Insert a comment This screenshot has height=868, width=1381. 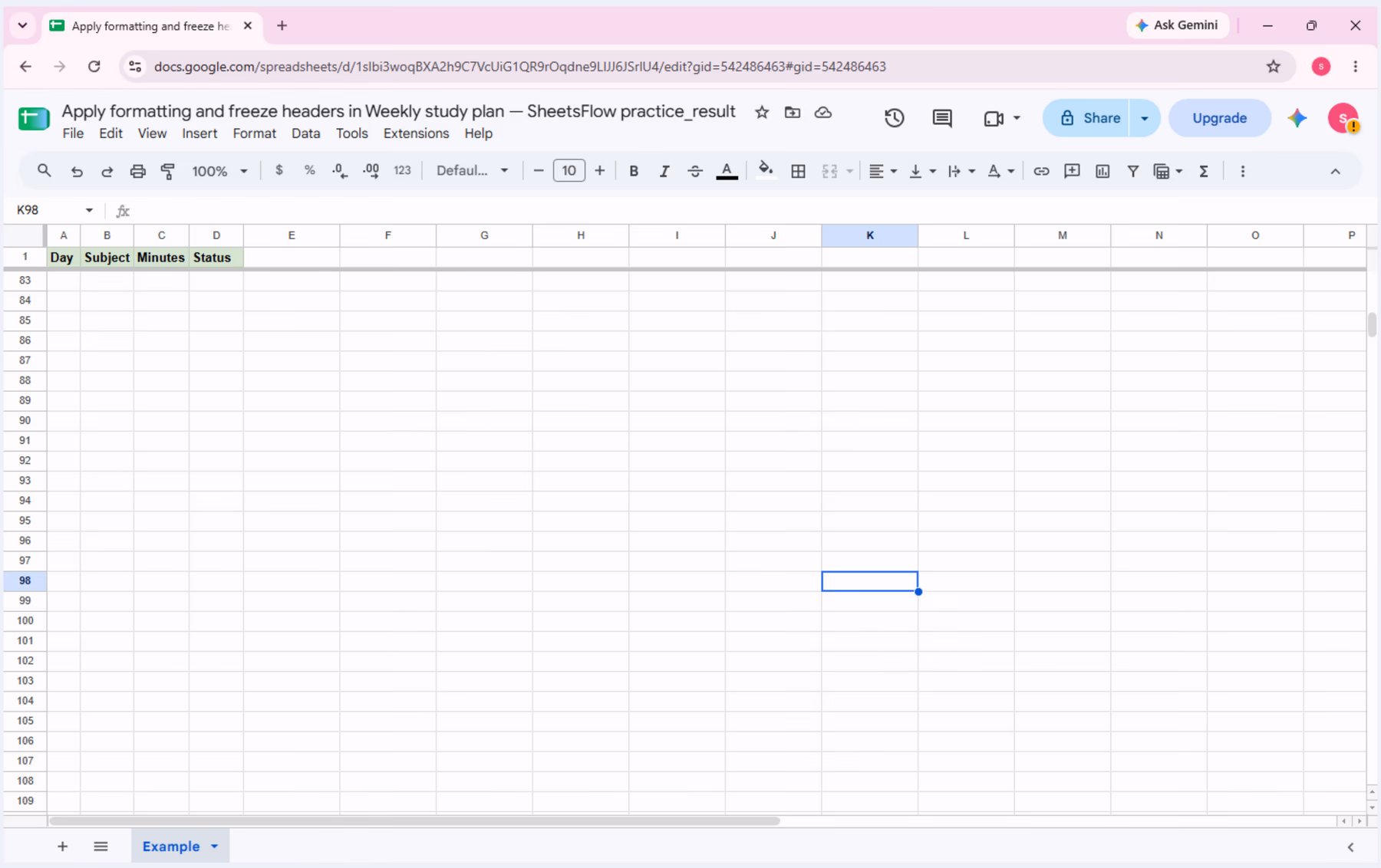(x=1072, y=171)
